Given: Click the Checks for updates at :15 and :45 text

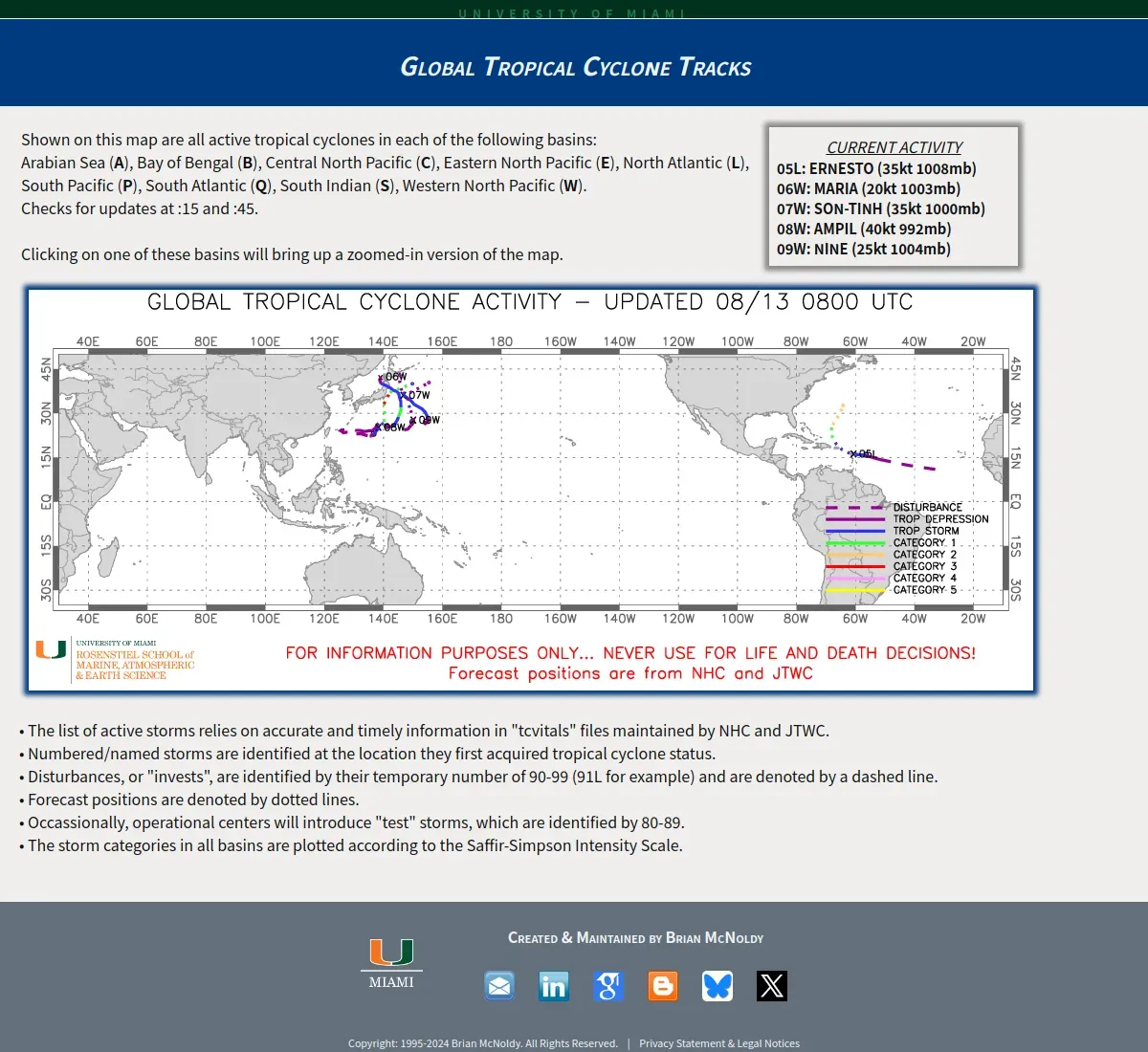Looking at the screenshot, I should [140, 208].
